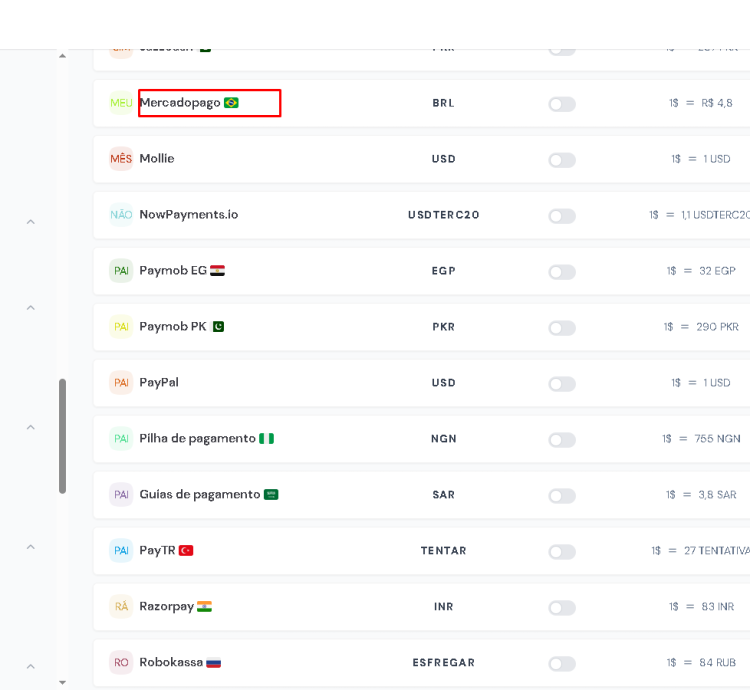Click the BRL currency cell
This screenshot has height=690, width=750.
pyautogui.click(x=443, y=103)
